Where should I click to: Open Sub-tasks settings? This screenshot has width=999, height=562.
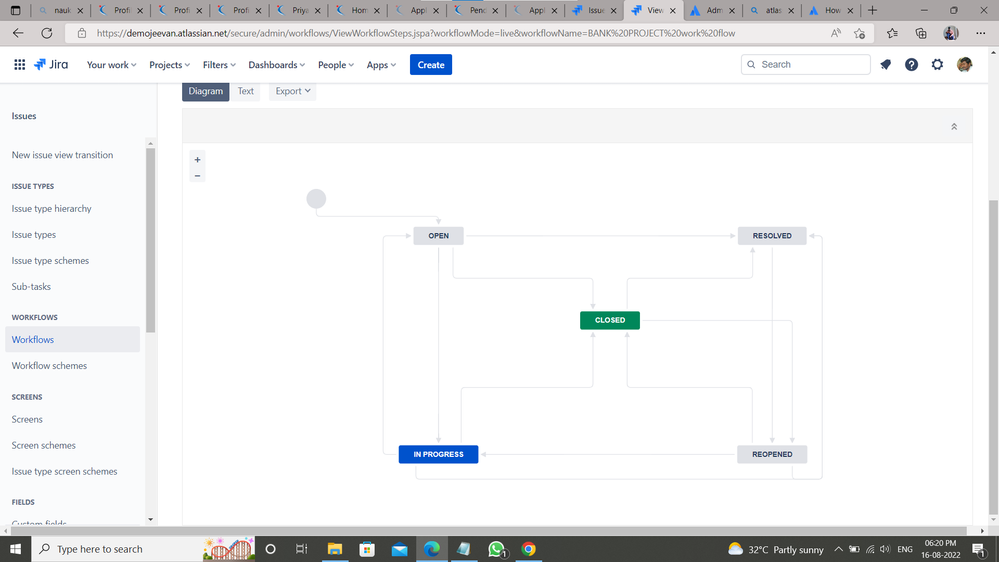click(x=31, y=287)
